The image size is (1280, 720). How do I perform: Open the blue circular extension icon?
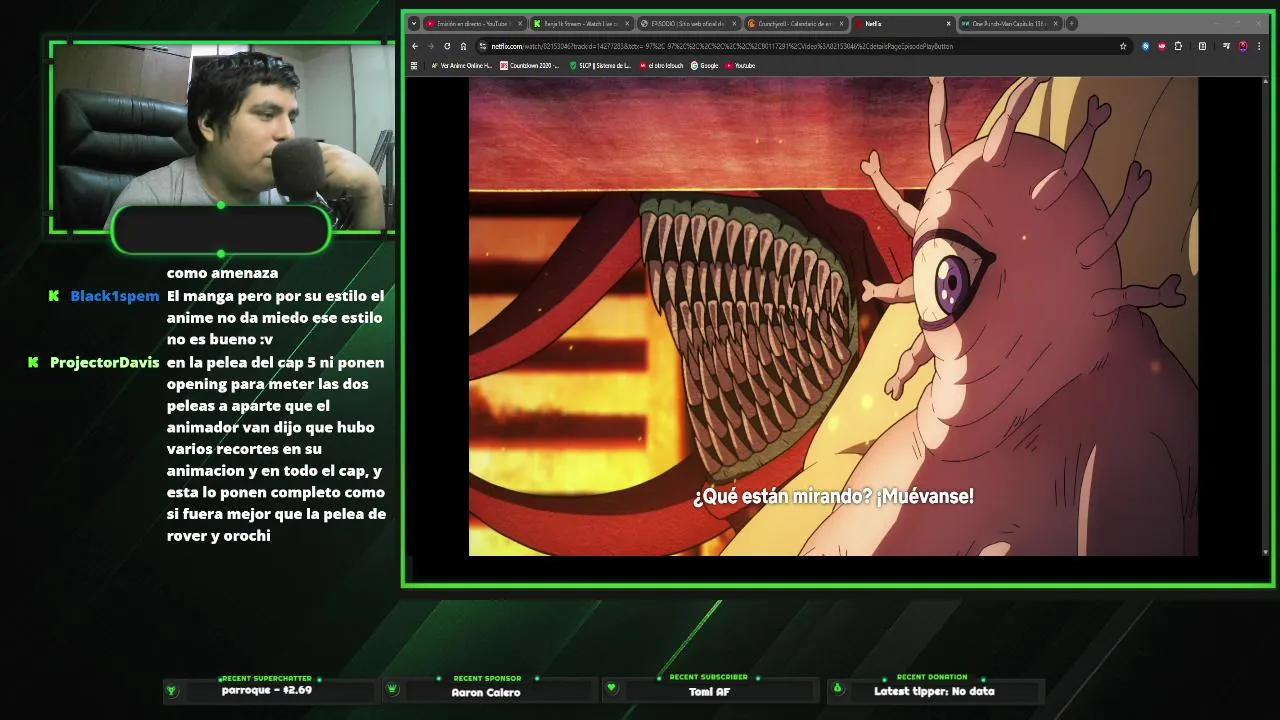pyautogui.click(x=1146, y=46)
